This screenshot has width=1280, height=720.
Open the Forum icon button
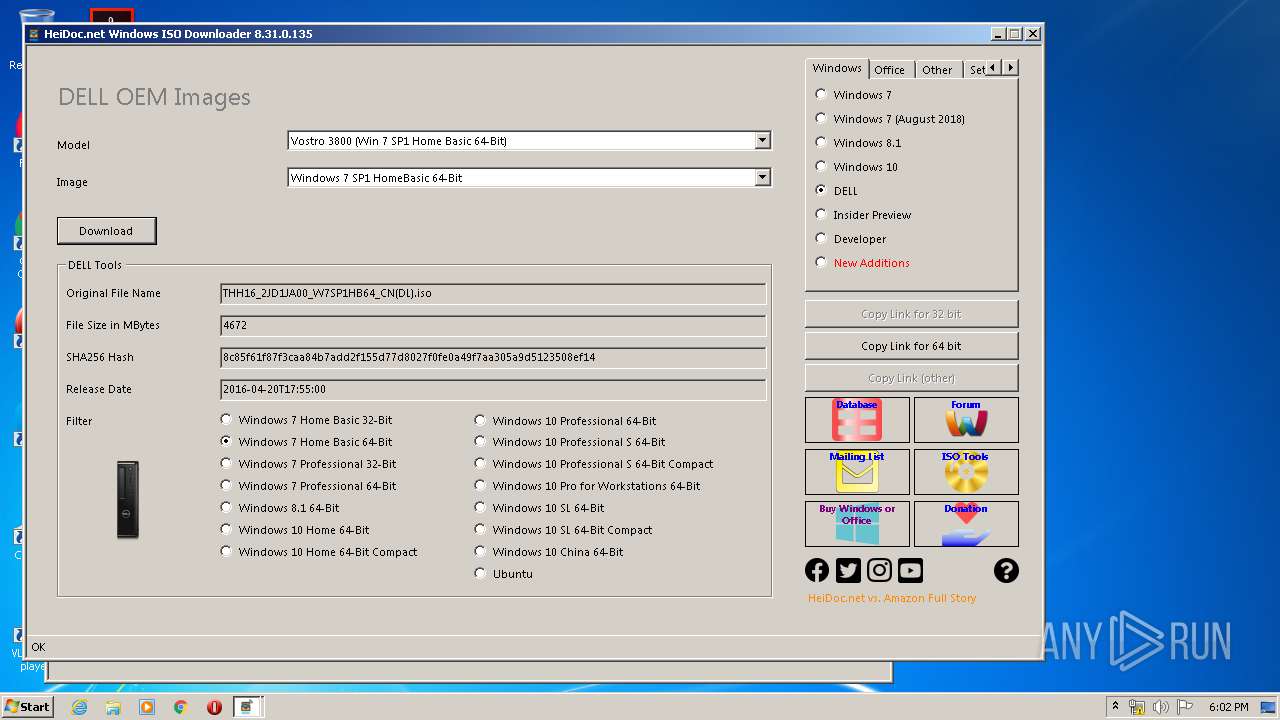click(x=966, y=420)
